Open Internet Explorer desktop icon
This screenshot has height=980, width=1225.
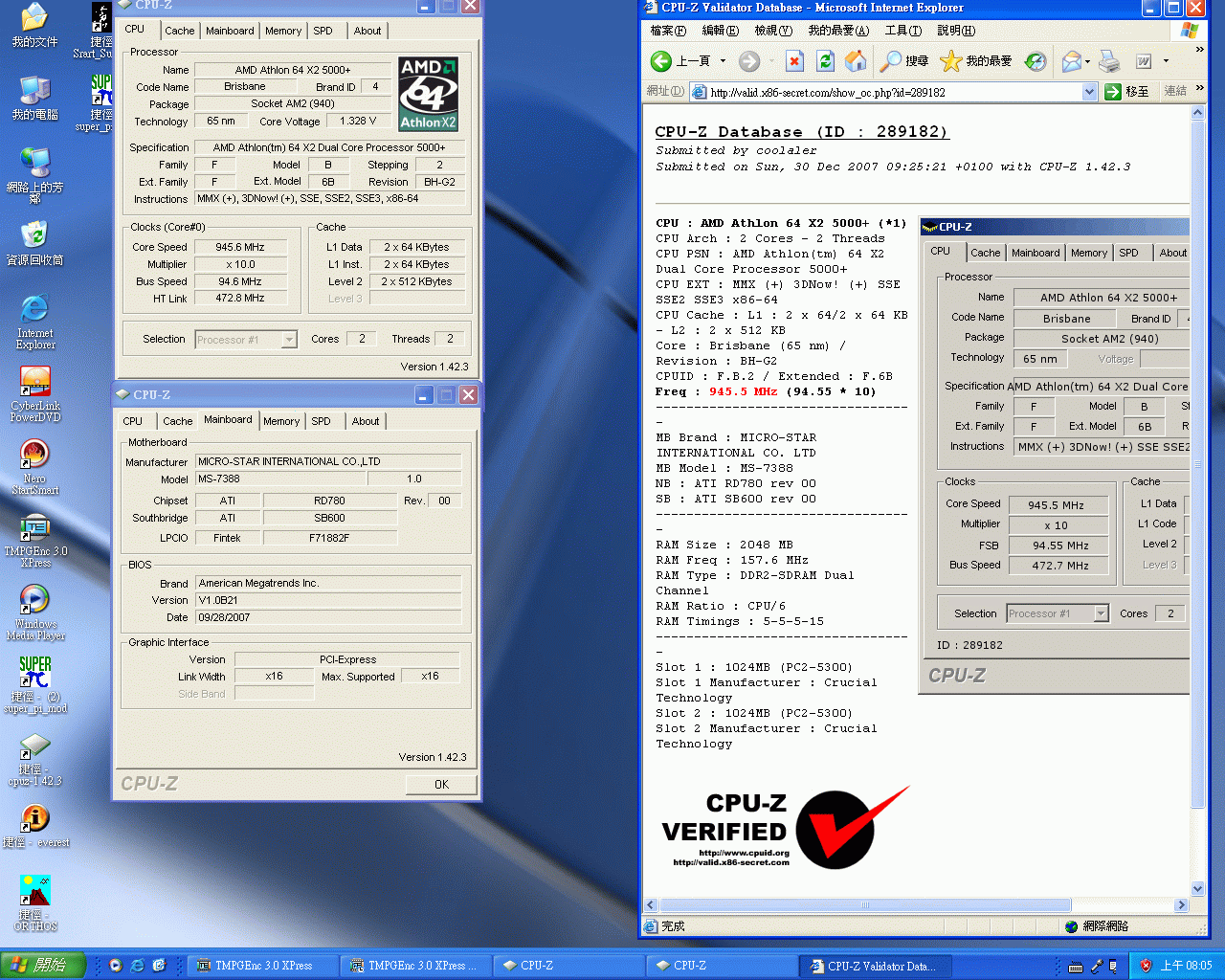coord(34,322)
